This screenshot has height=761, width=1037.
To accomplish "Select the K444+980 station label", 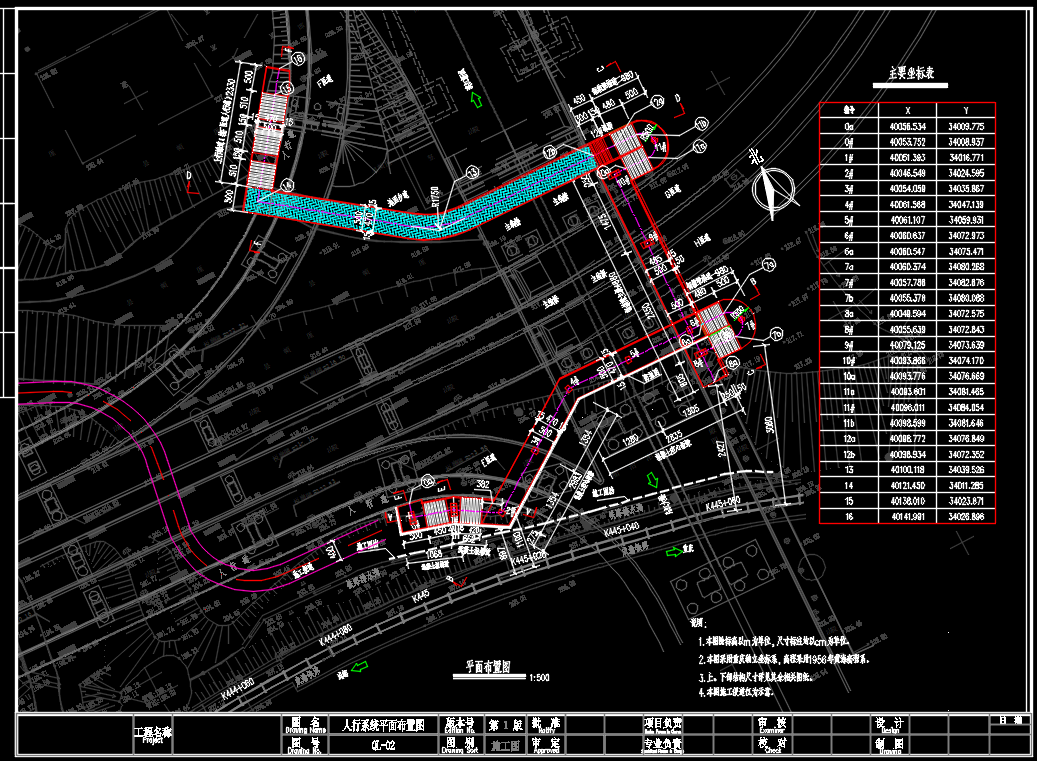I will coord(335,635).
